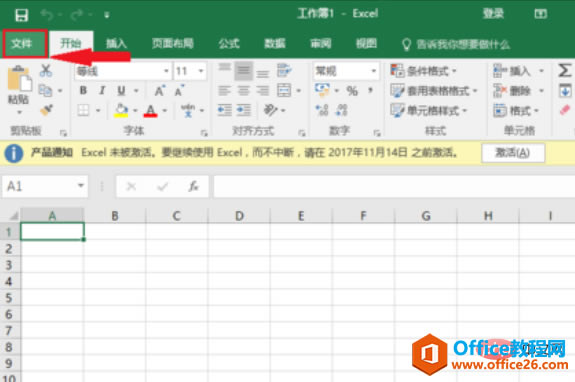Click Merge and Center icon
The width and height of the screenshot is (575, 382).
(284, 90)
